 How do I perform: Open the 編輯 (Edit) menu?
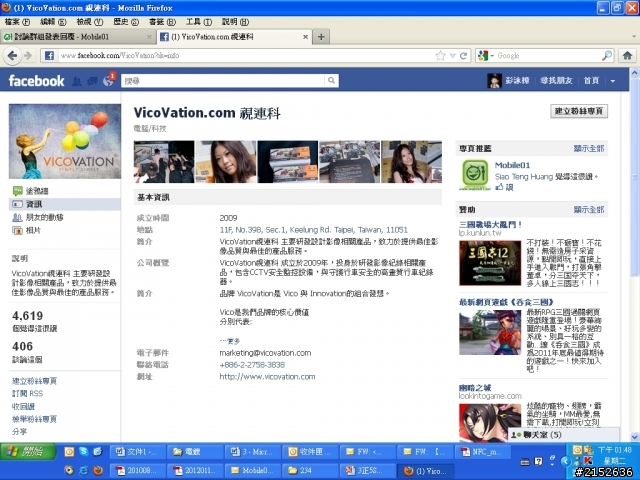[53, 22]
